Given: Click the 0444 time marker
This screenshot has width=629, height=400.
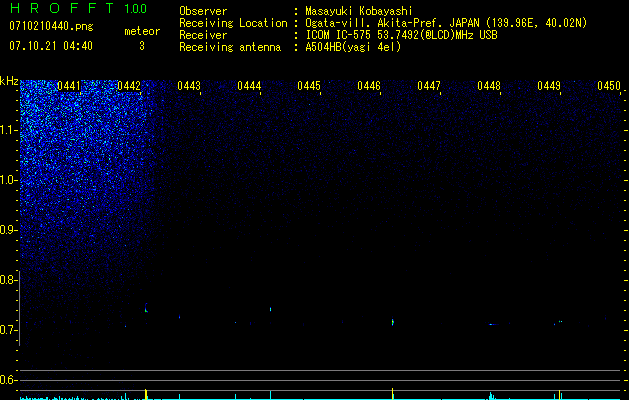Looking at the screenshot, I should tap(249, 86).
